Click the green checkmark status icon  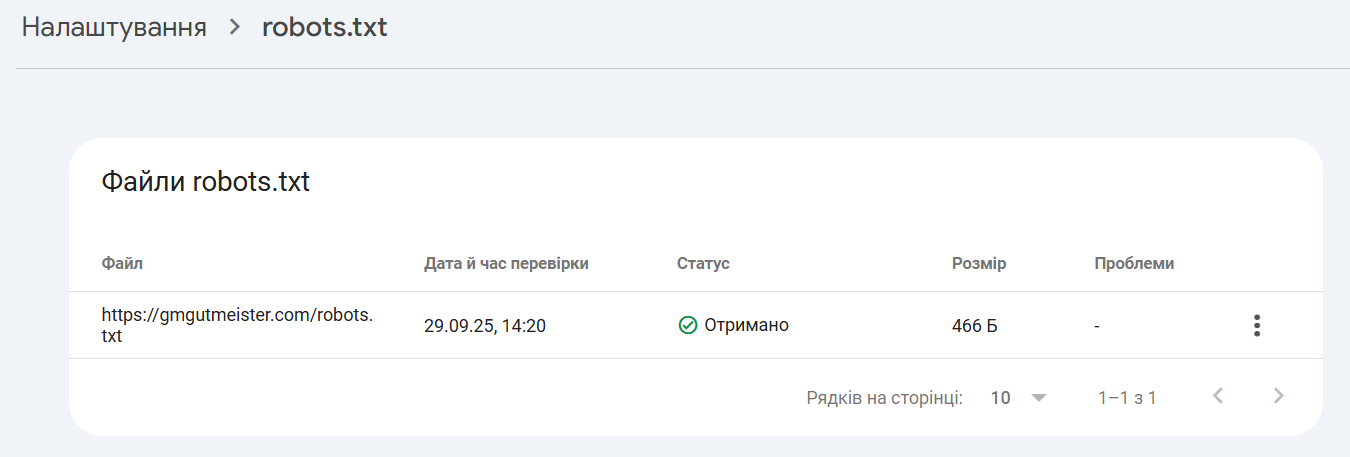pyautogui.click(x=688, y=325)
